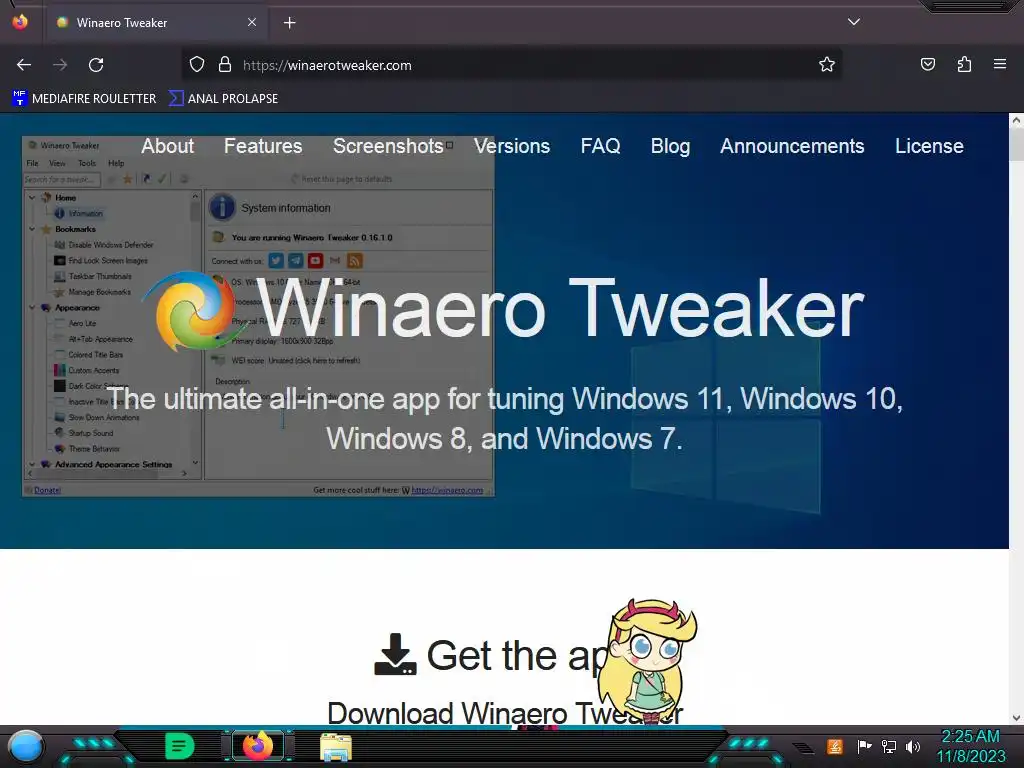The width and height of the screenshot is (1024, 768).
Task: Open the Action Center flag icon
Action: click(864, 746)
